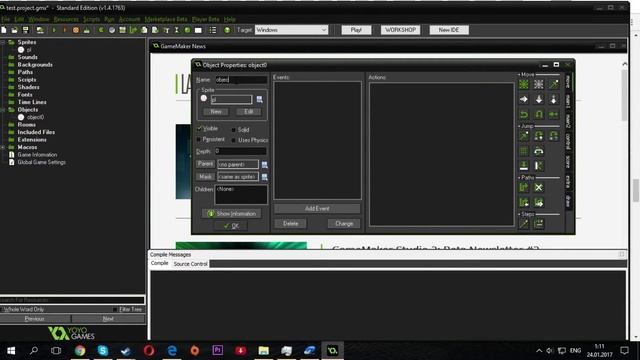Select the Reverse Vertical action icon
The image size is (640, 360).
pos(539,114)
